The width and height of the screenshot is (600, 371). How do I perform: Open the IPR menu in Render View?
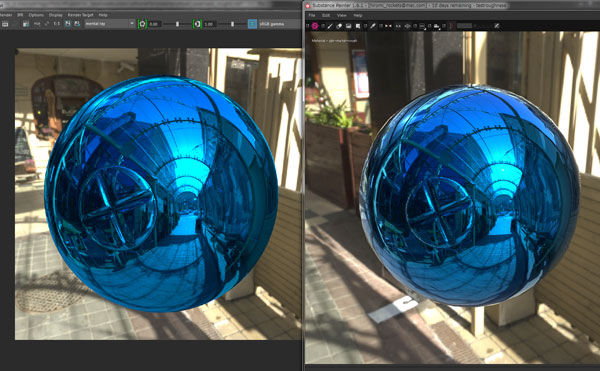pyautogui.click(x=20, y=15)
